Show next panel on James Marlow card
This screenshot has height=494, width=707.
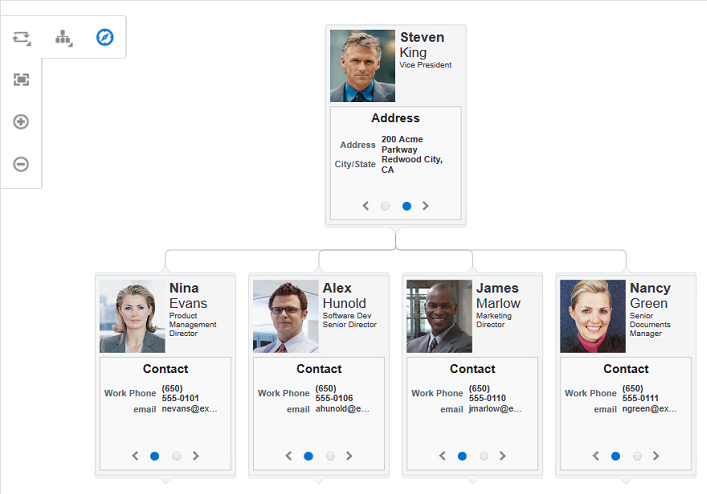coord(503,456)
